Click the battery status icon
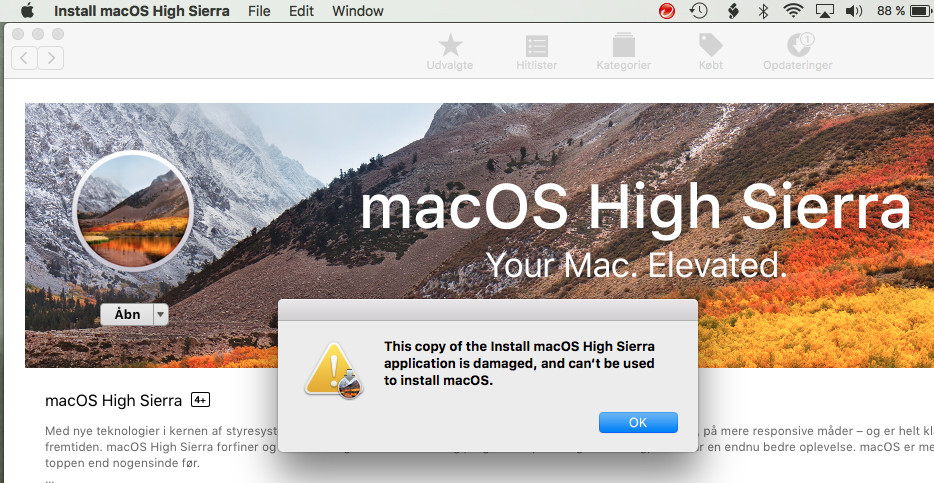934x483 pixels. 921,11
